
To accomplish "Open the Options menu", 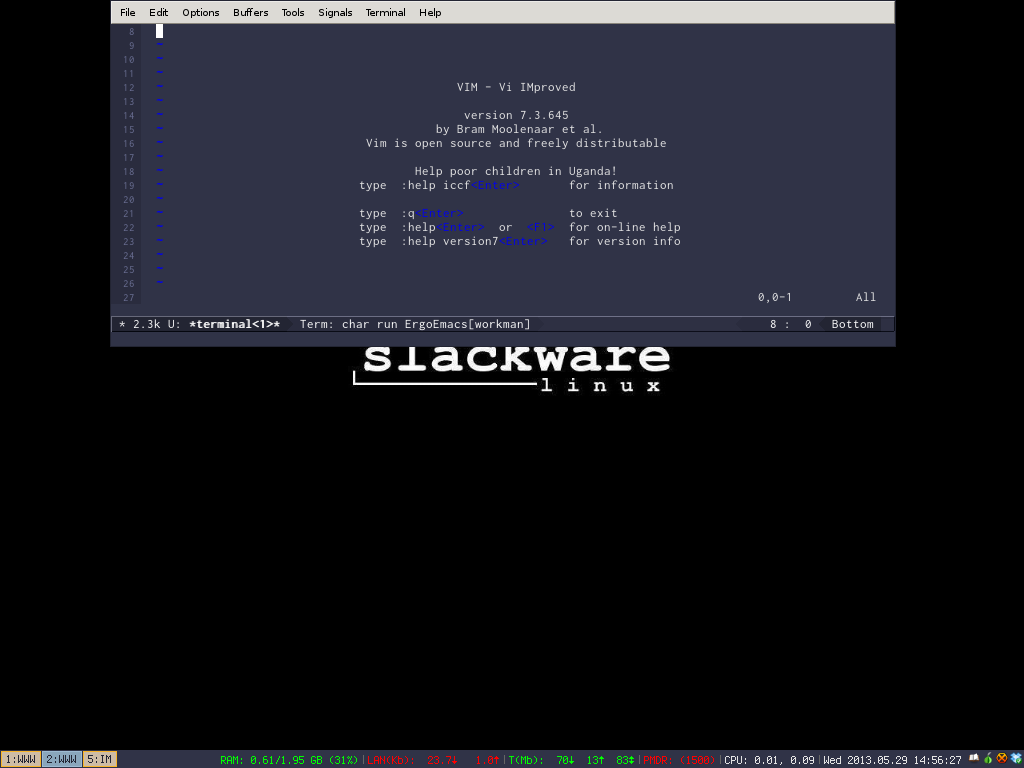I will click(x=200, y=12).
